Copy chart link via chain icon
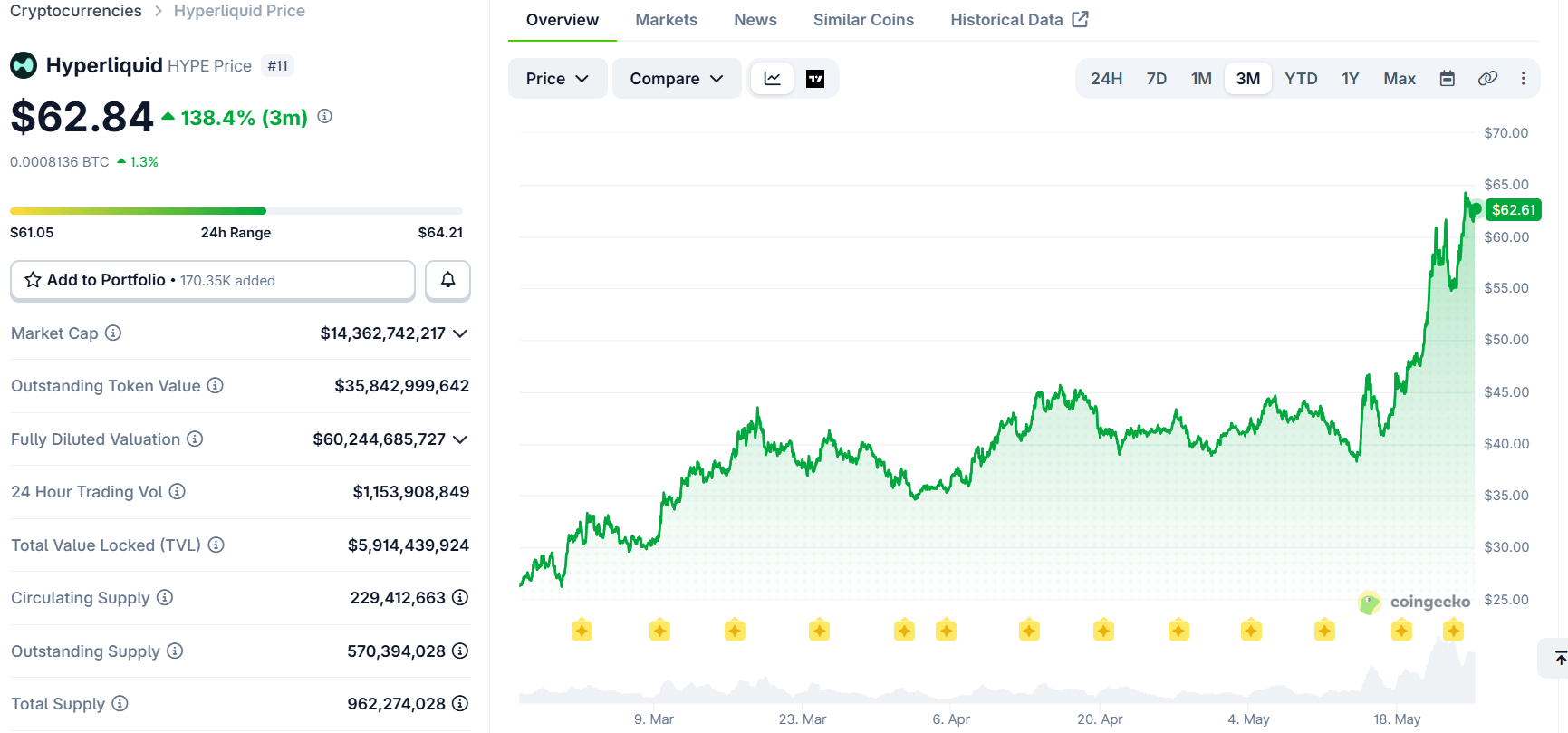1568x733 pixels. (1487, 79)
